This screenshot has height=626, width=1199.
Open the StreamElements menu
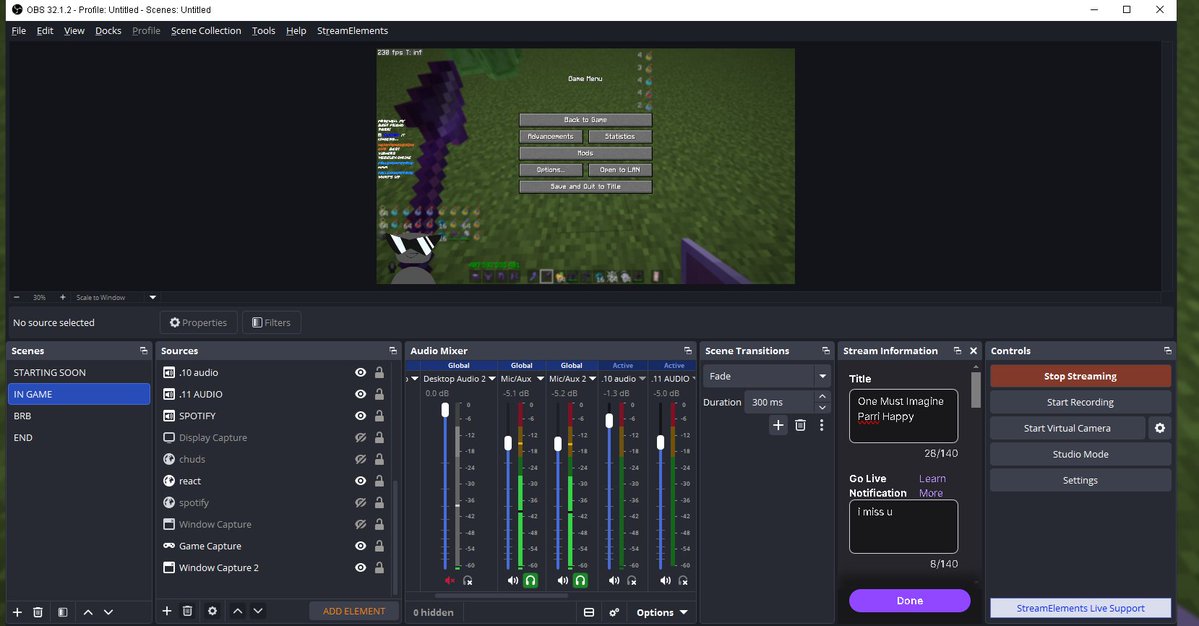(x=353, y=31)
